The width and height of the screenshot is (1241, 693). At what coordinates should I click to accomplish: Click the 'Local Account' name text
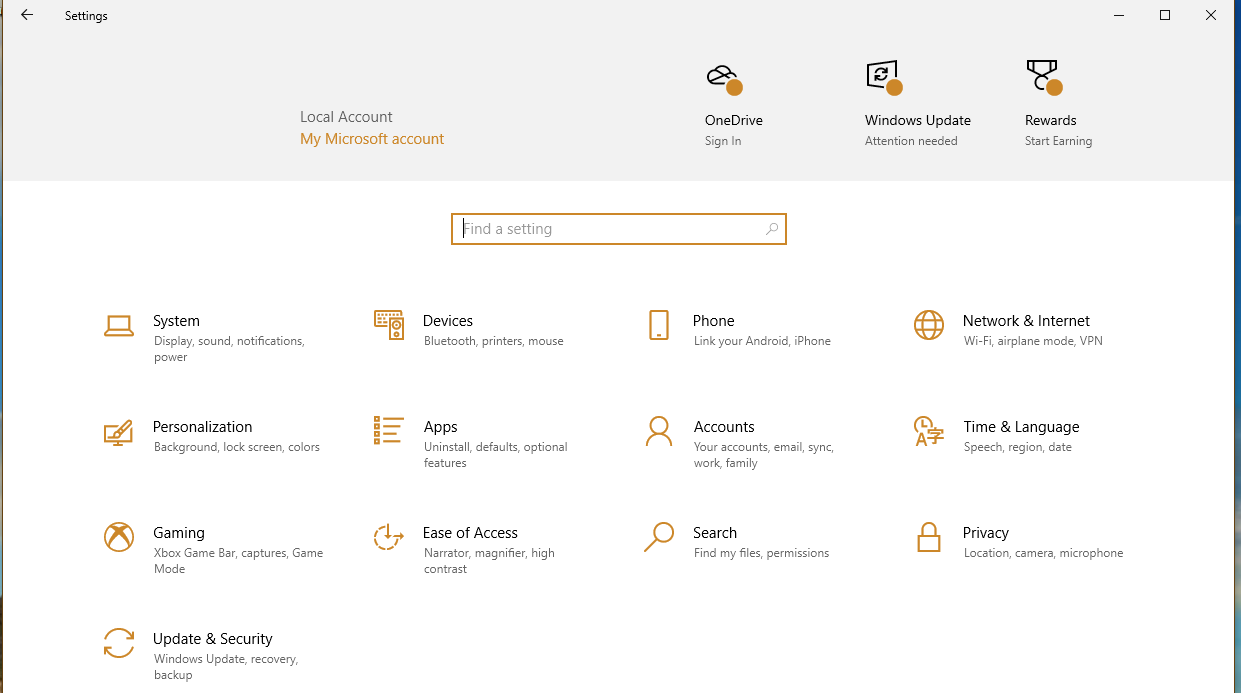346,117
